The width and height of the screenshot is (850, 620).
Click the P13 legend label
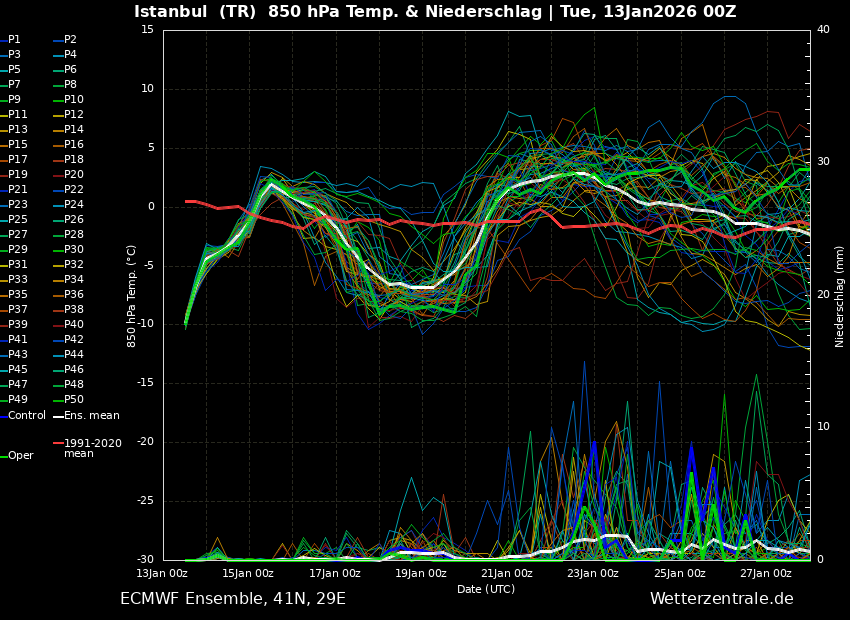(x=17, y=130)
